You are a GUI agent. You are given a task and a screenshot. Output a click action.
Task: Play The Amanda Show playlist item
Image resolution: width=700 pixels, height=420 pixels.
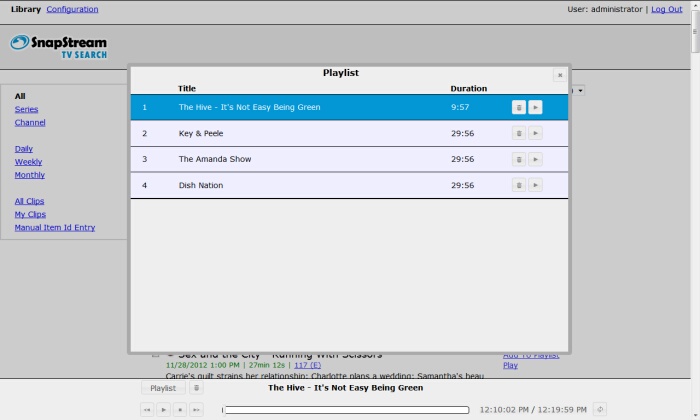click(535, 159)
